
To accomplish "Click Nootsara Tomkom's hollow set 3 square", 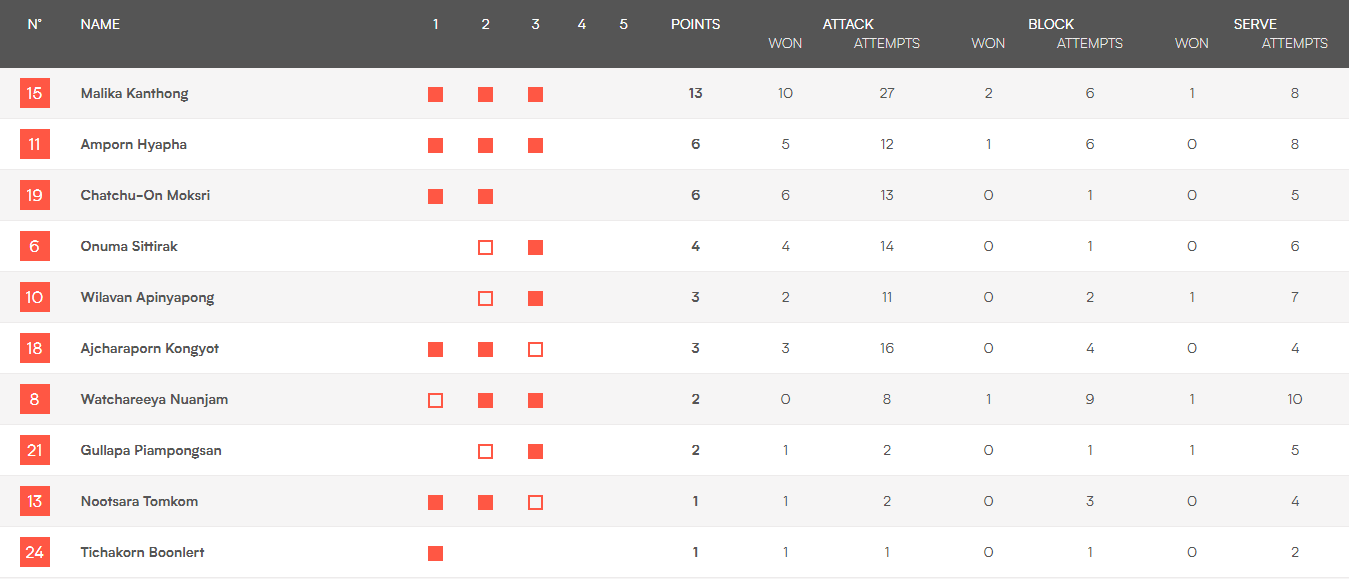I will [535, 502].
